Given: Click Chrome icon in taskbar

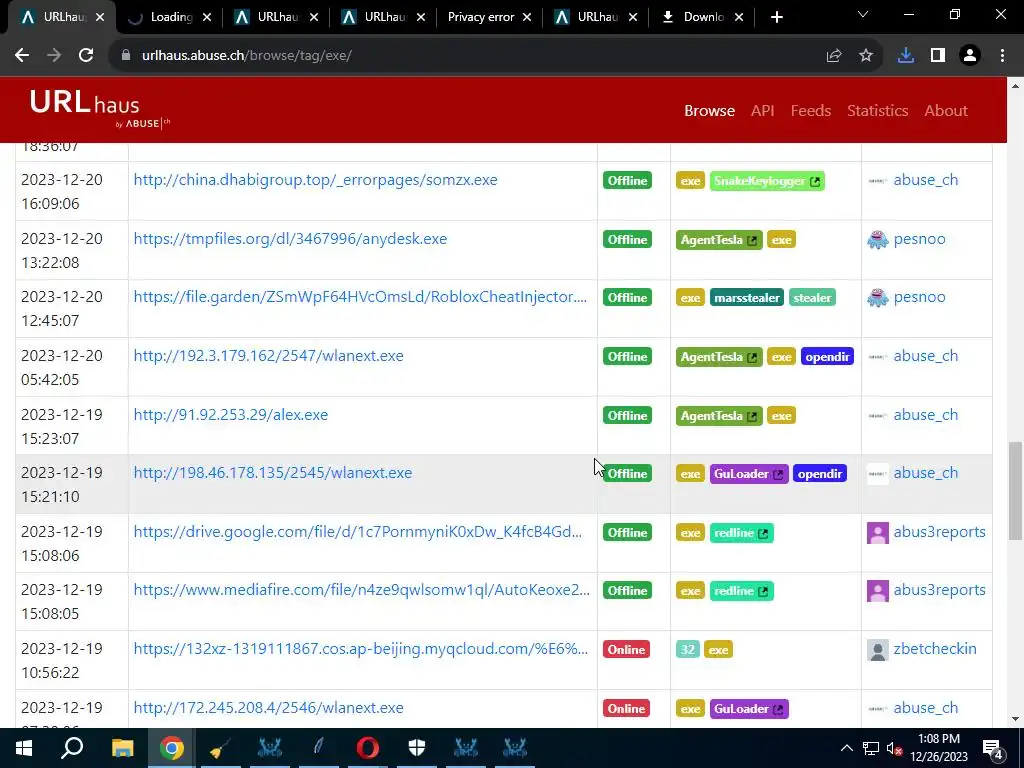Looking at the screenshot, I should coord(172,748).
